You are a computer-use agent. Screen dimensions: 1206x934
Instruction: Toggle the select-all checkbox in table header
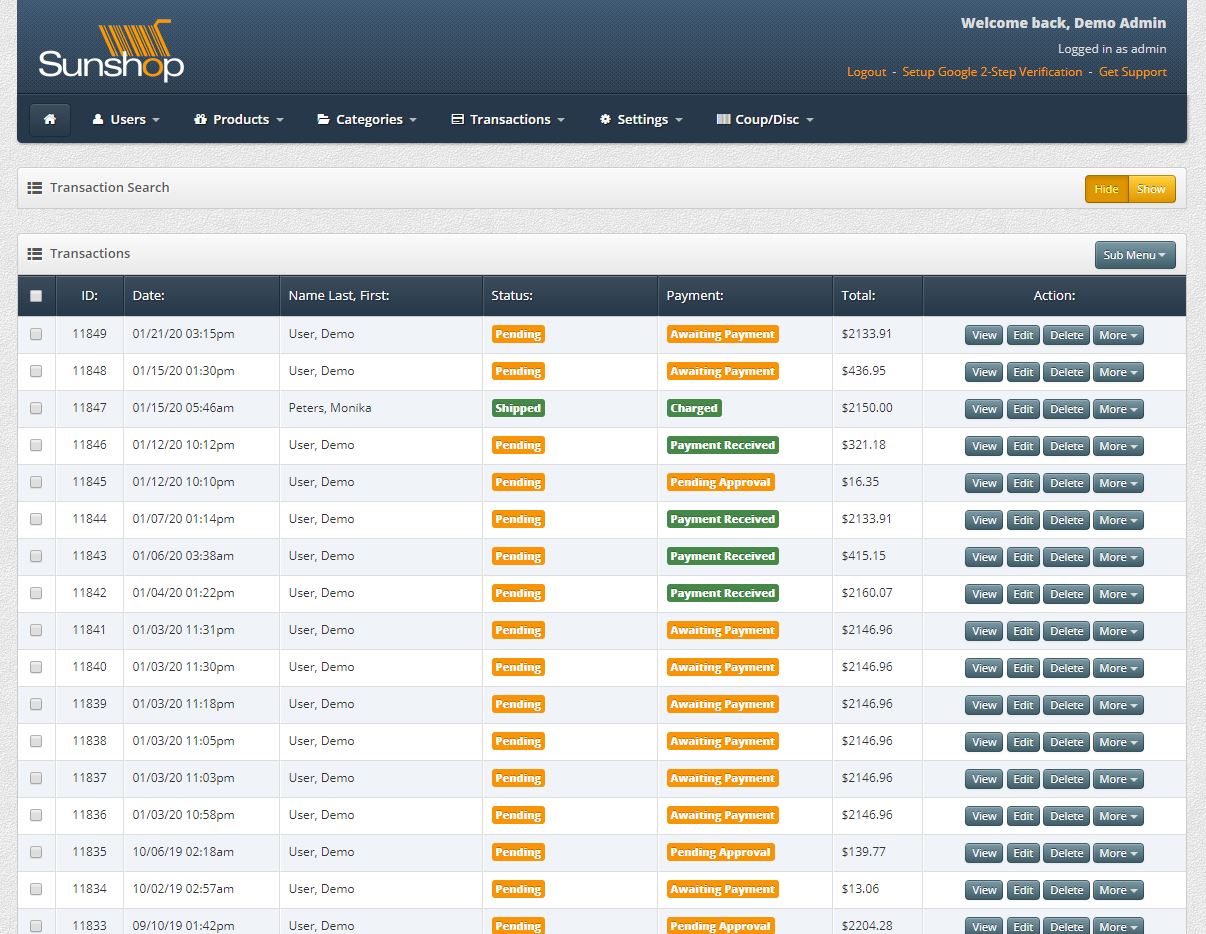36,296
